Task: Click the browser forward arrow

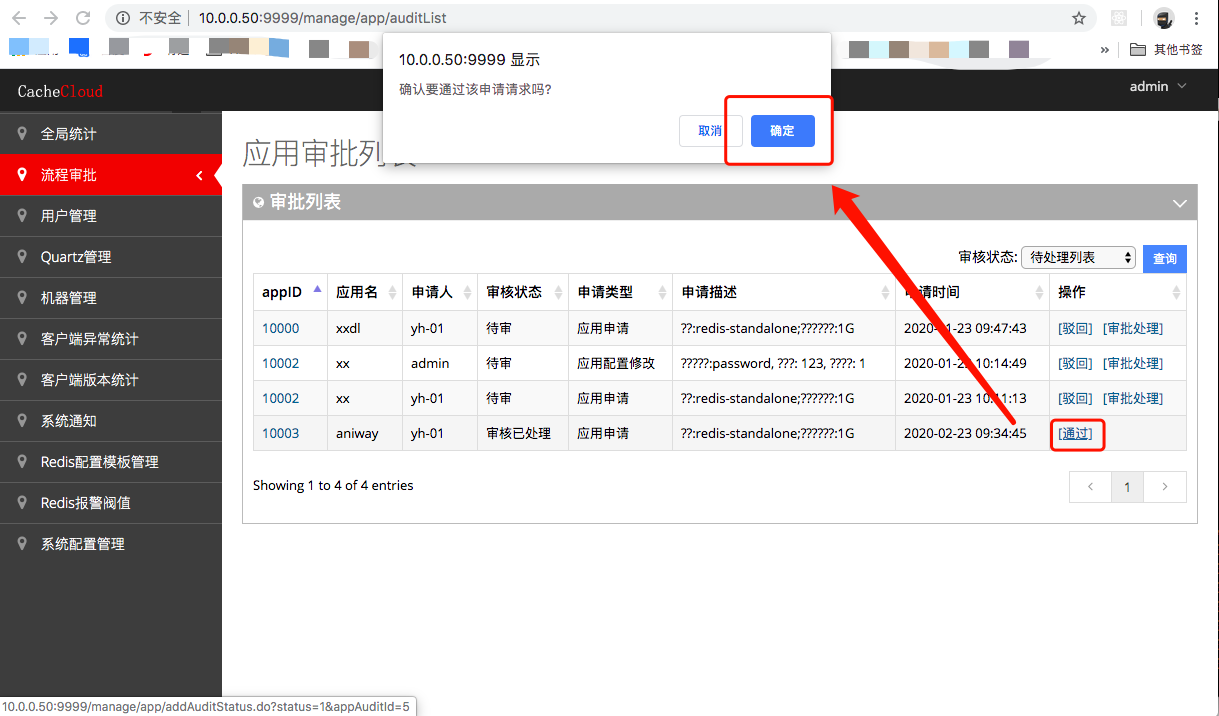Action: coord(51,18)
